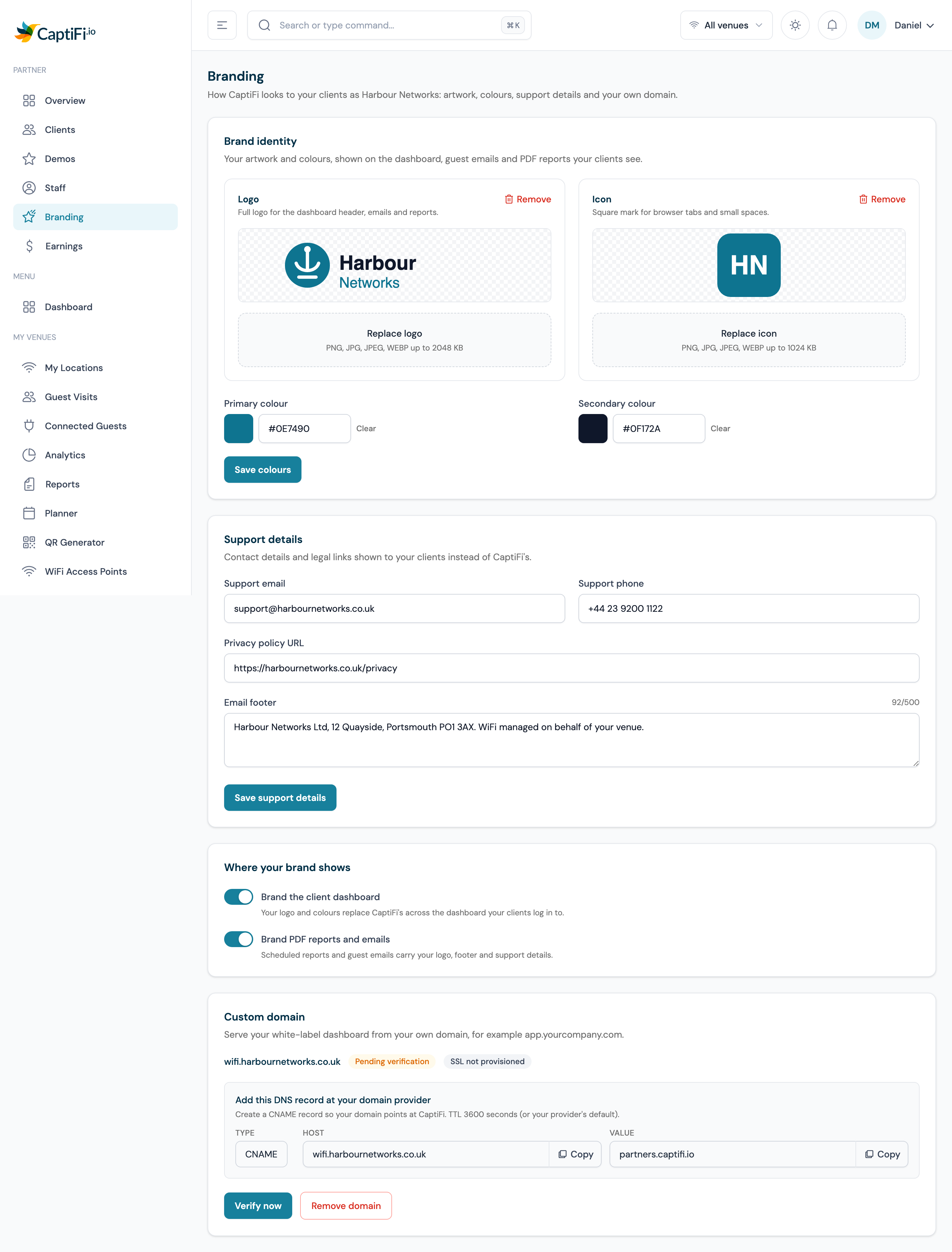Image resolution: width=952 pixels, height=1252 pixels.
Task: Click the ⌘K shortcut badge
Action: 513,25
